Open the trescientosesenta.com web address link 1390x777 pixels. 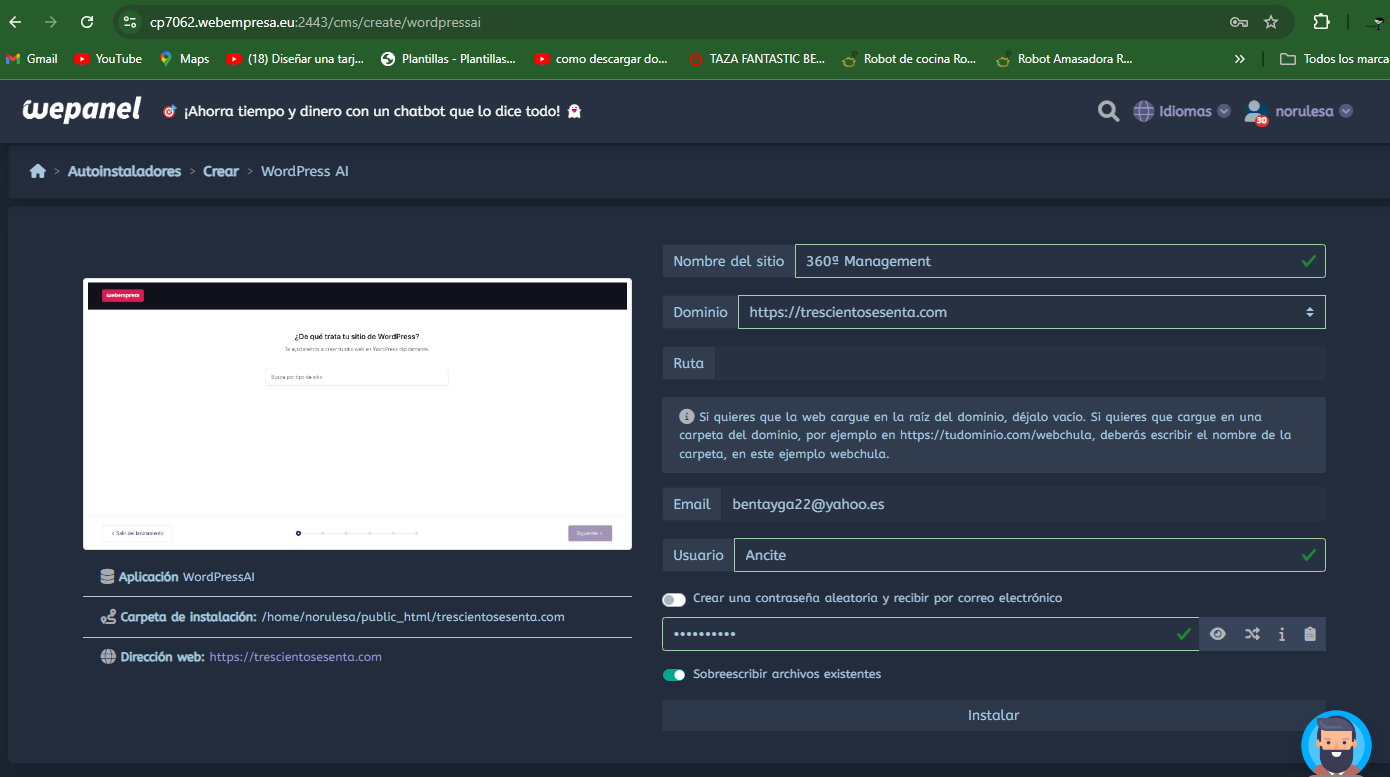(295, 657)
